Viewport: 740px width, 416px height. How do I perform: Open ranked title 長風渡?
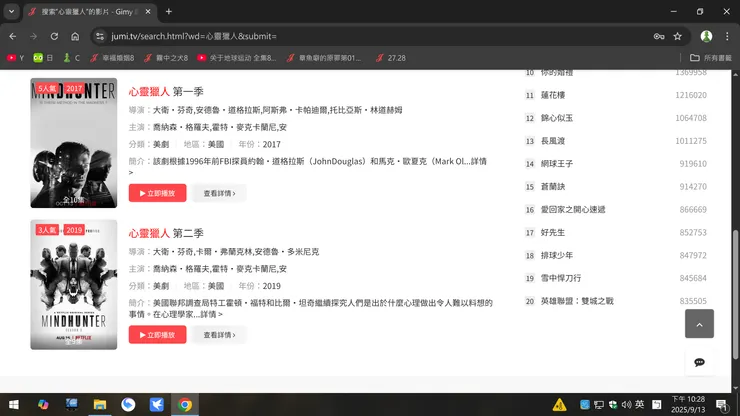[553, 141]
